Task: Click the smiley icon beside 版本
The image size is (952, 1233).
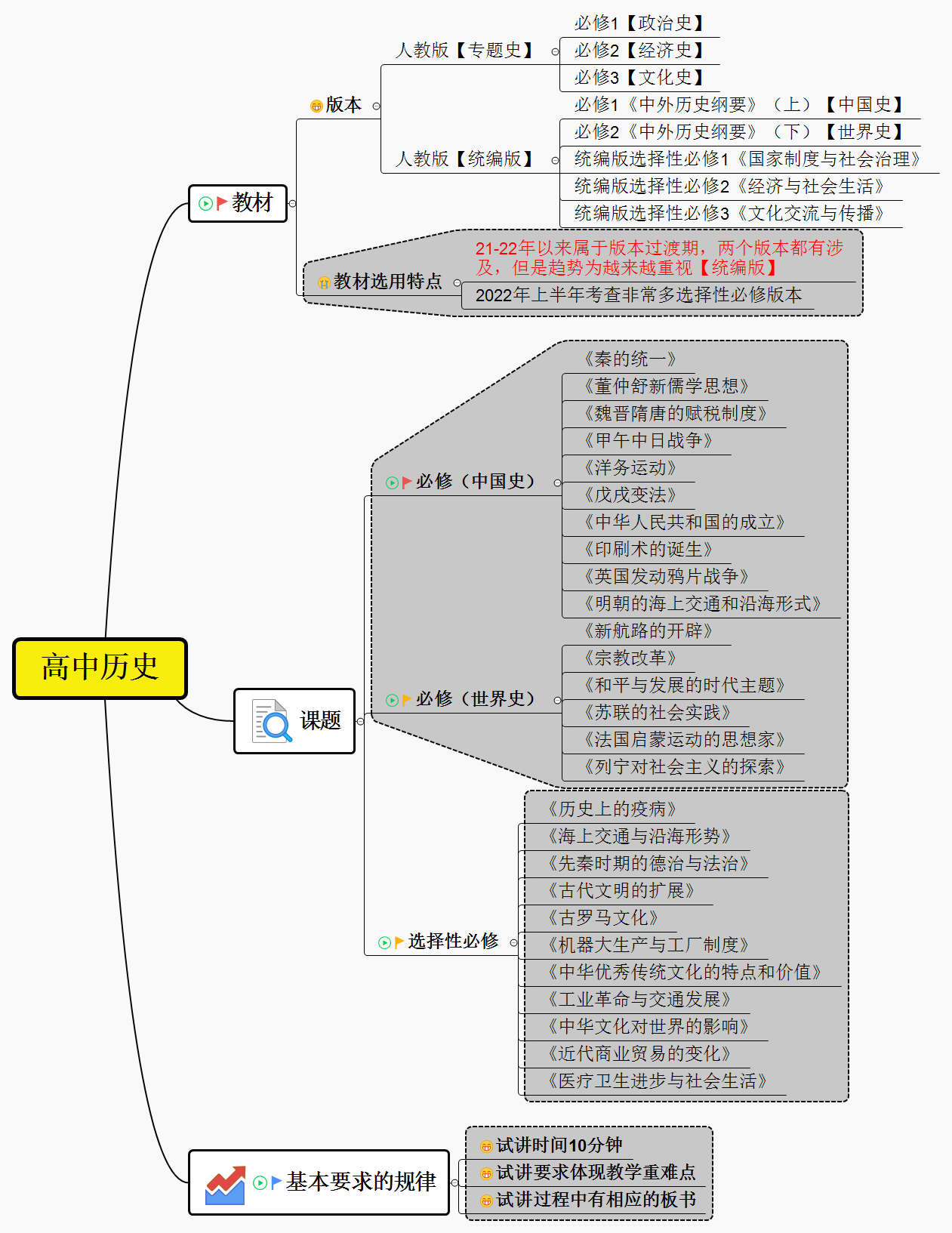Action: click(x=316, y=106)
